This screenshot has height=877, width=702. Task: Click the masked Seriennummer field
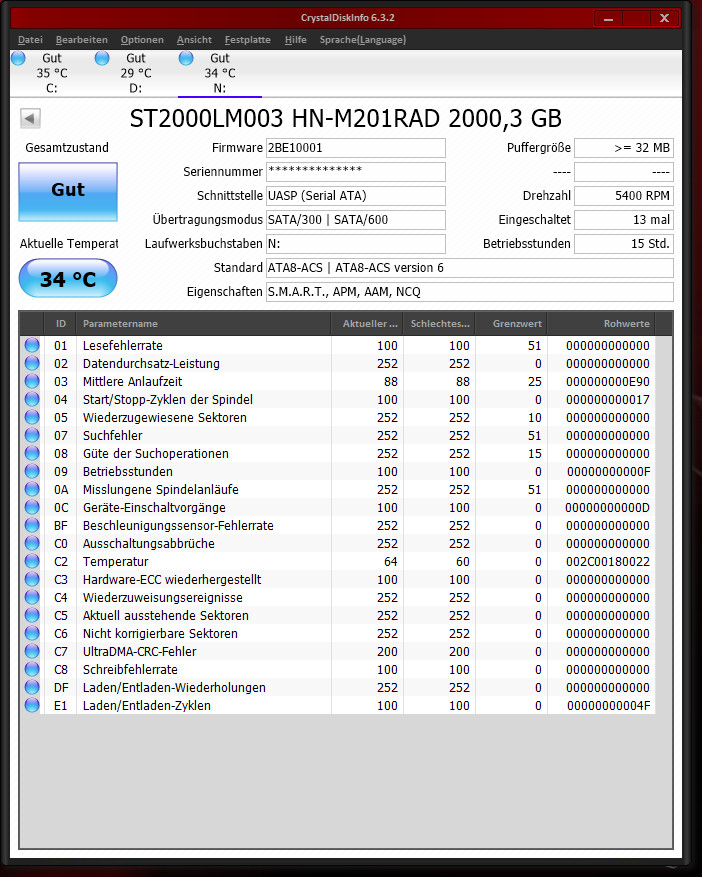[356, 172]
